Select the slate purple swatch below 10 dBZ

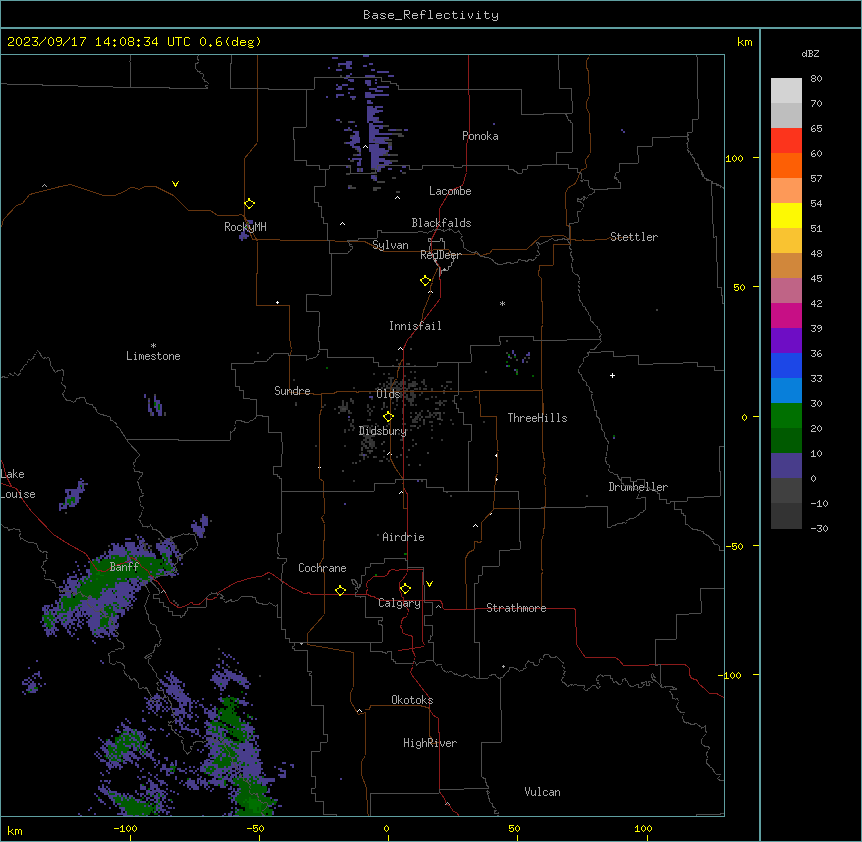[x=786, y=466]
